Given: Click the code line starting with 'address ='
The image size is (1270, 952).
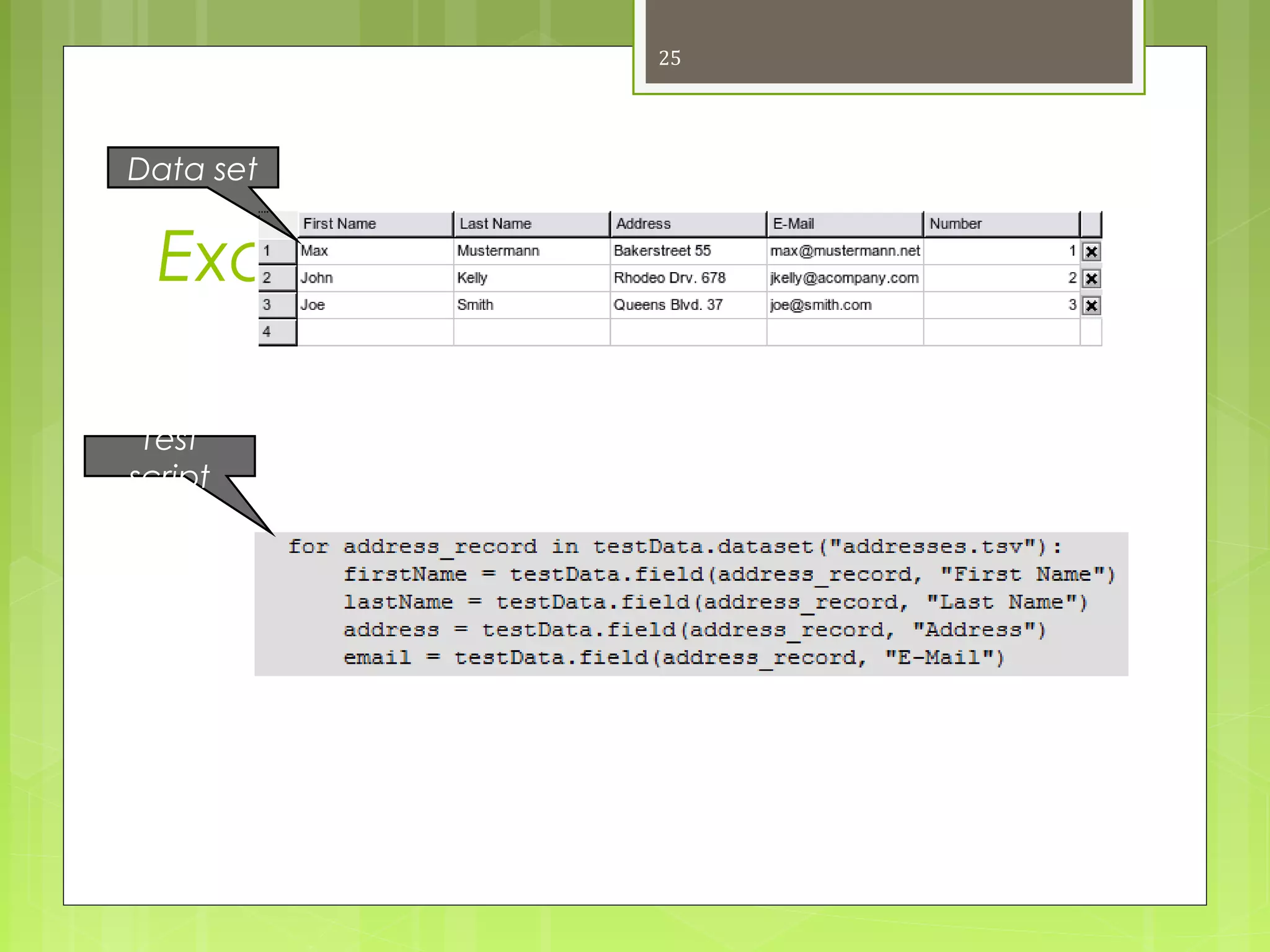Looking at the screenshot, I should pos(695,630).
